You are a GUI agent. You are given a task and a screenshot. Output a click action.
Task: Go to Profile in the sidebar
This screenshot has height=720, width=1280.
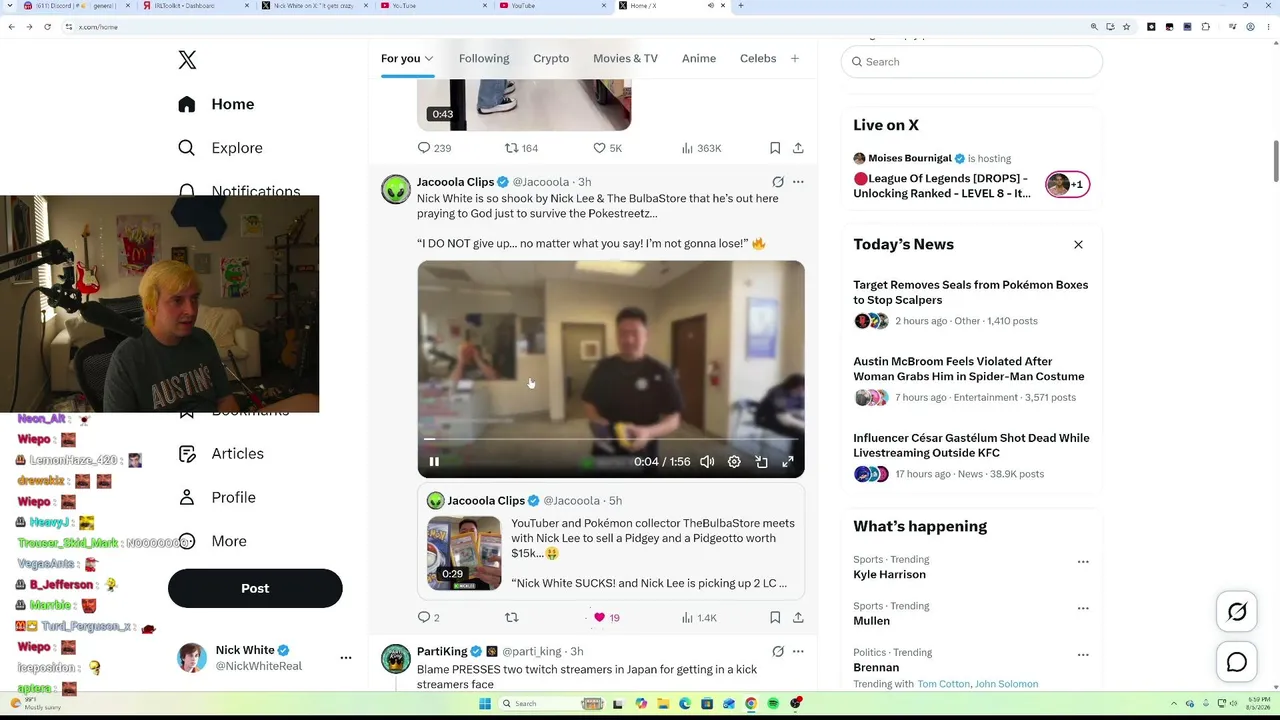click(x=216, y=497)
